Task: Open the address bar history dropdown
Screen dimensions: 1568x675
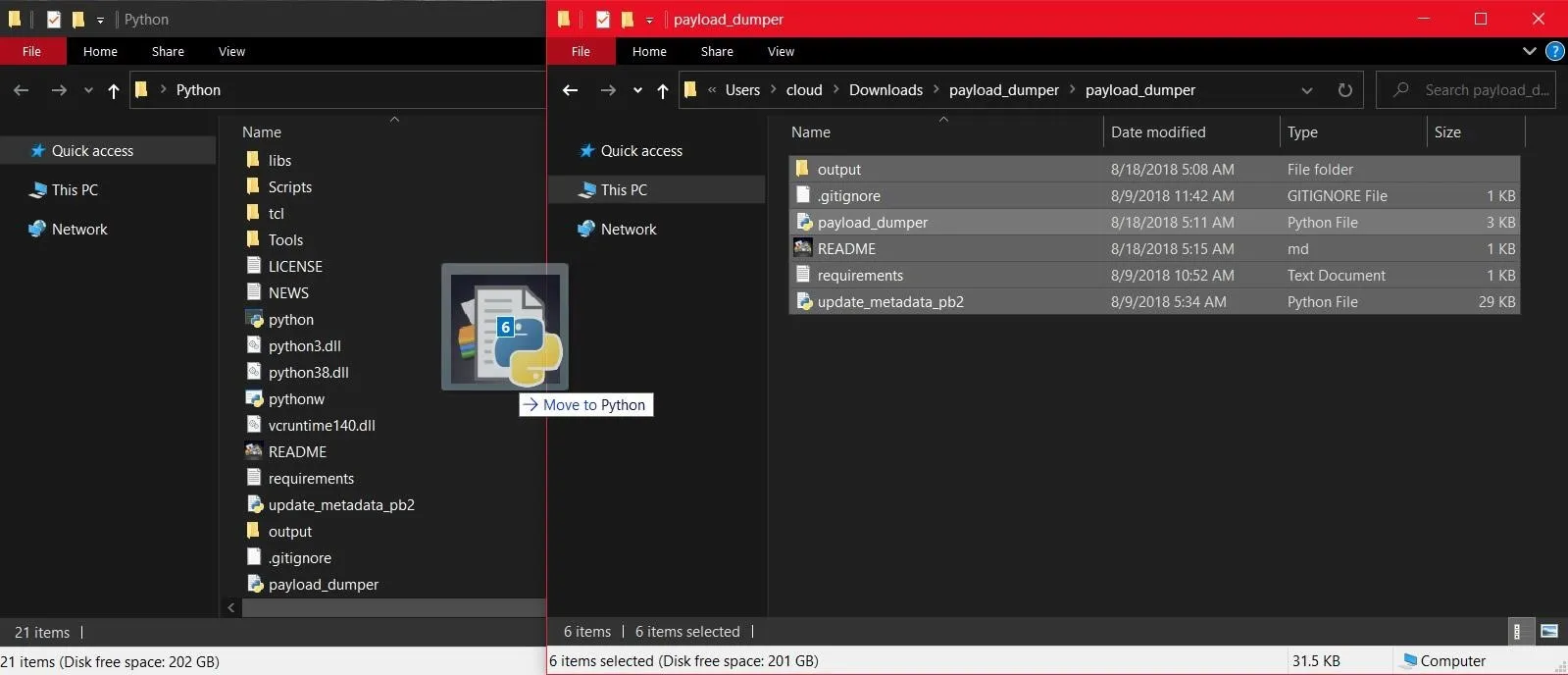Action: click(x=1306, y=90)
